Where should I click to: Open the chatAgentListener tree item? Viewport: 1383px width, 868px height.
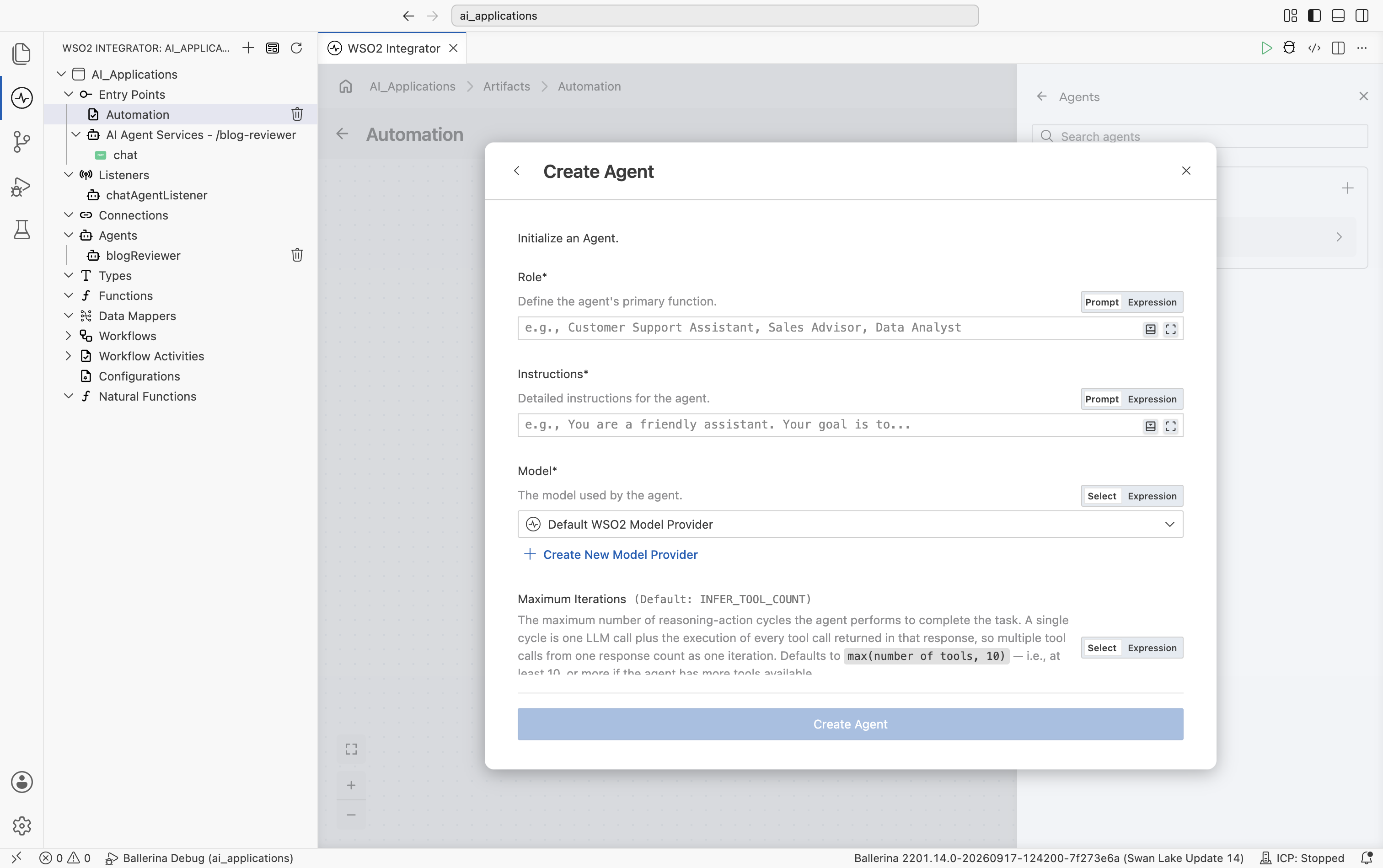(156, 195)
